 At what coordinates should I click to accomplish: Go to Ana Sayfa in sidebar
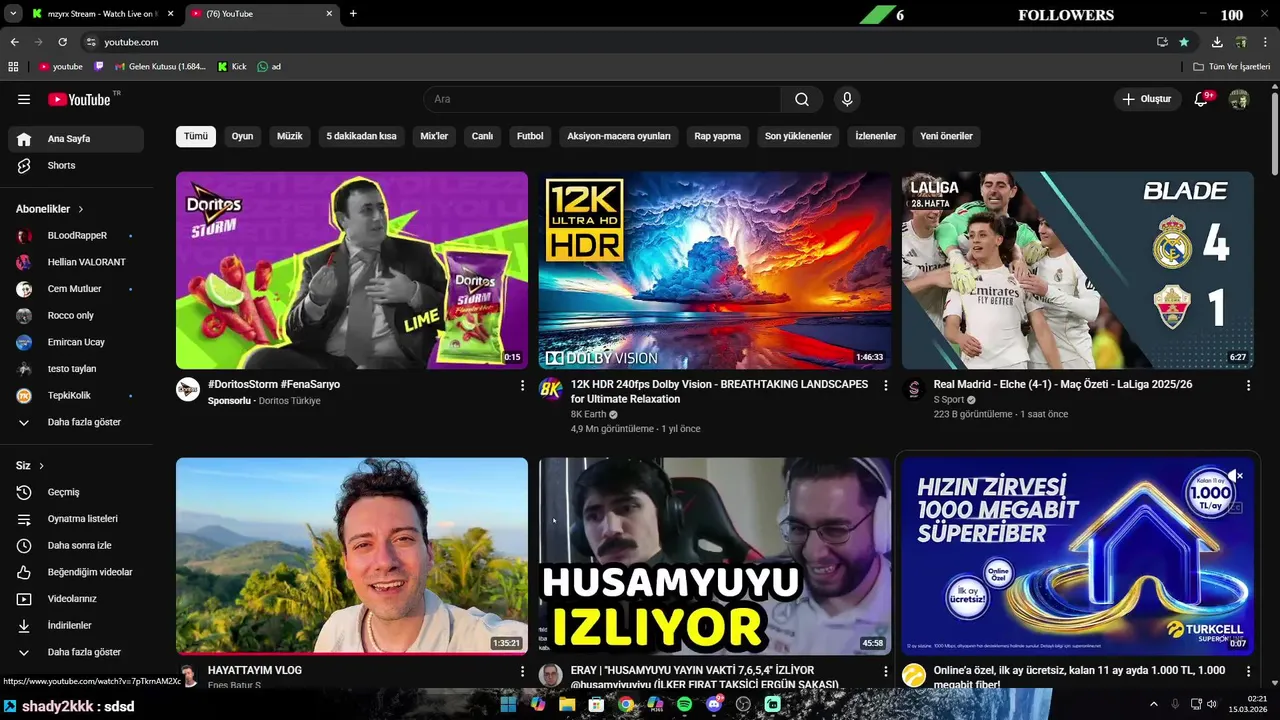[x=76, y=139]
